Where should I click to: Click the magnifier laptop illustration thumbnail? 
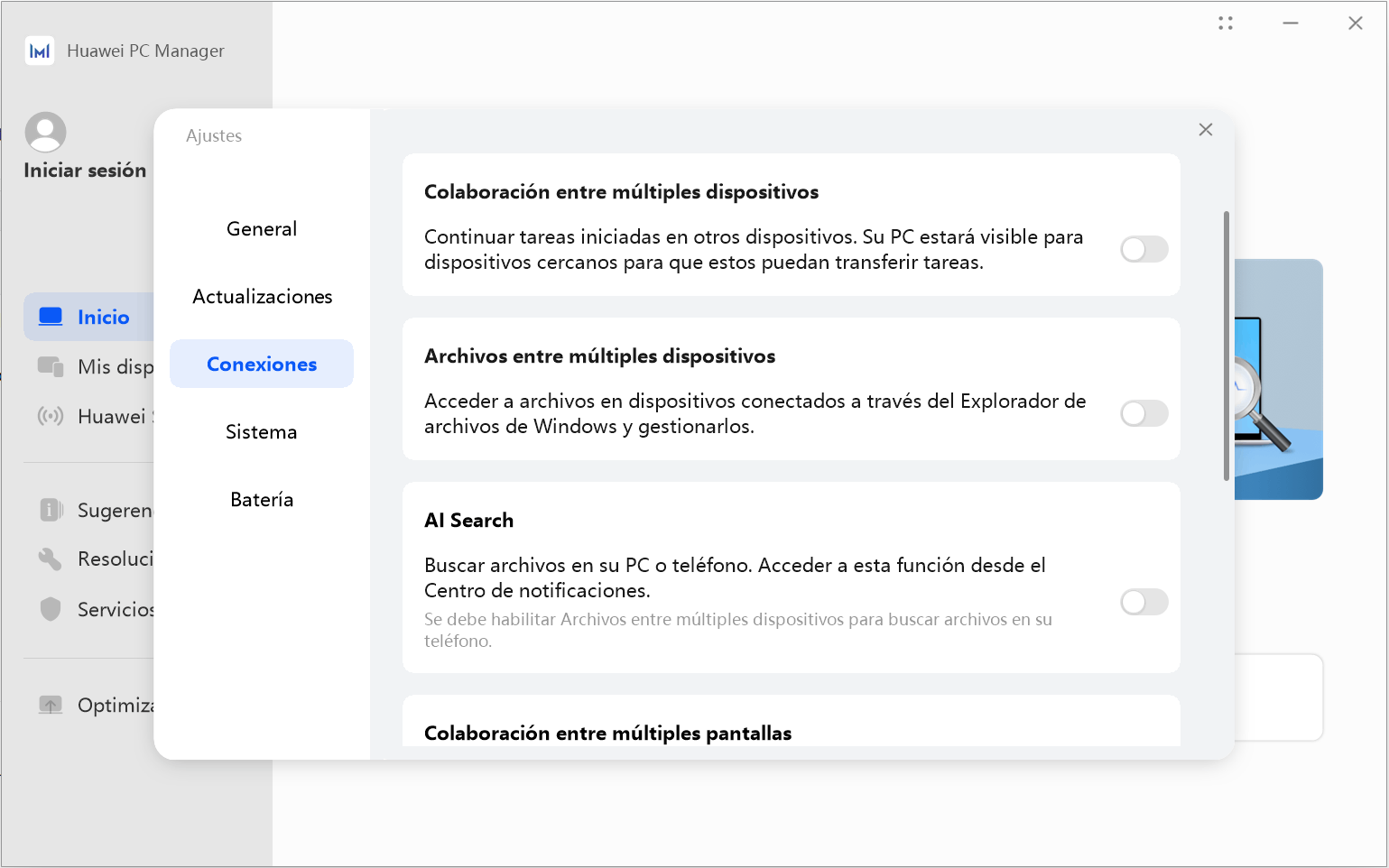coord(1278,379)
